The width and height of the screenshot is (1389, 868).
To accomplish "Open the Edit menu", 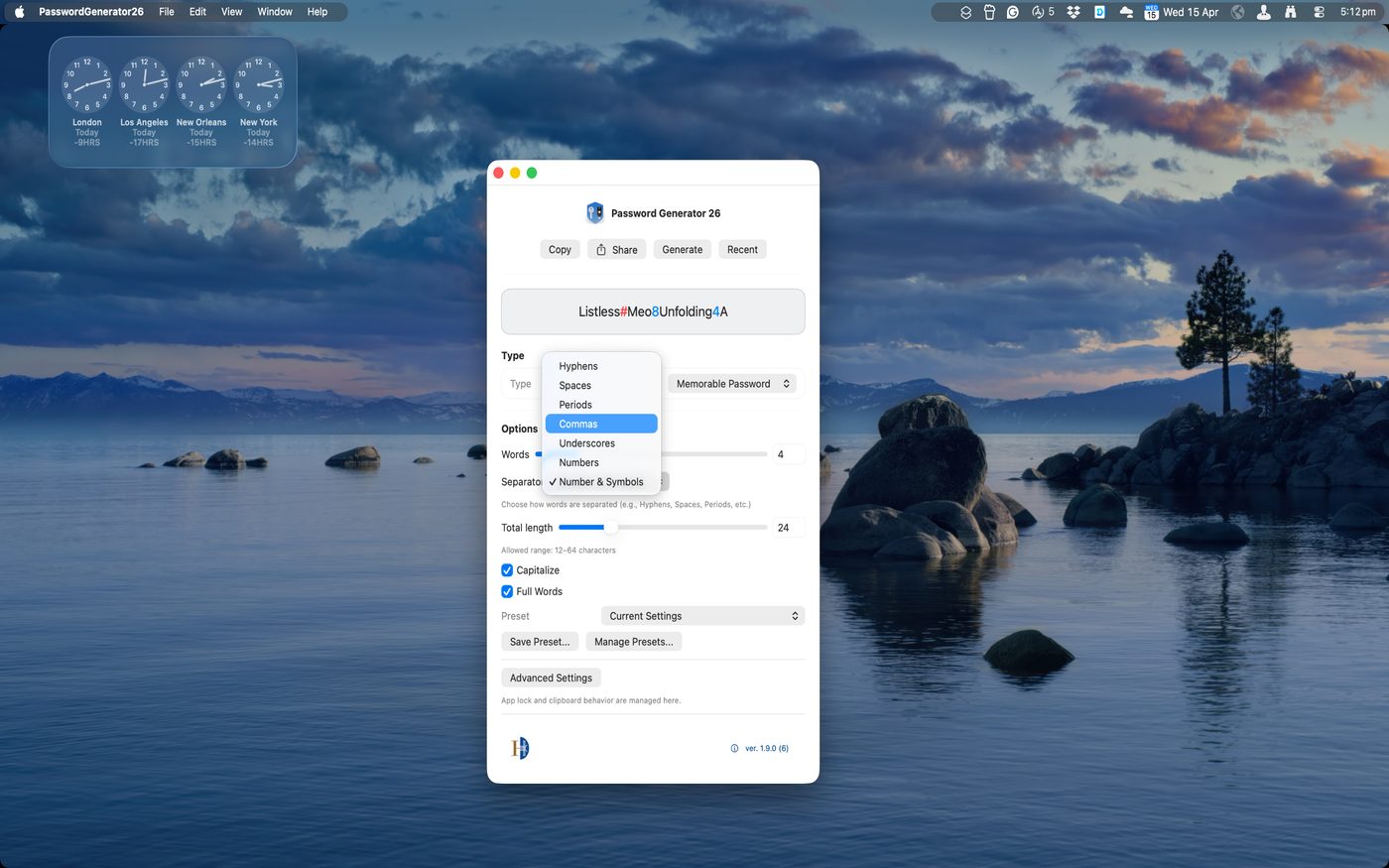I will tap(198, 12).
